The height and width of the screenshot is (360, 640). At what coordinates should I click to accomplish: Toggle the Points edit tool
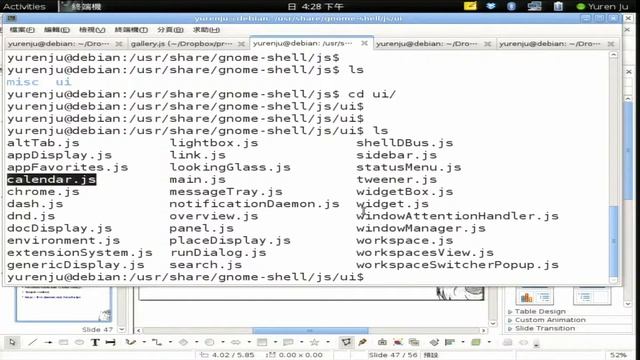click(x=346, y=342)
